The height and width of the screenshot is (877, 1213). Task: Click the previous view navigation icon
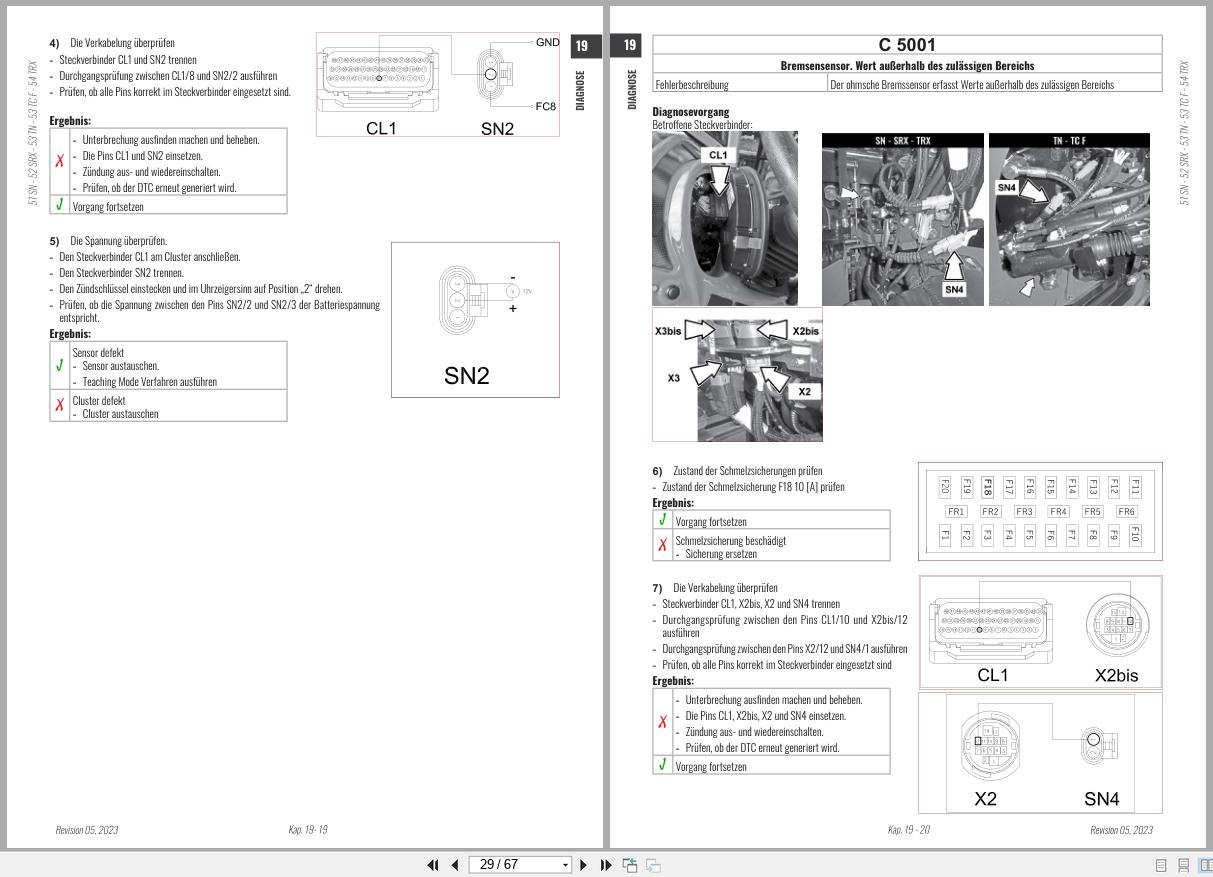(x=630, y=865)
